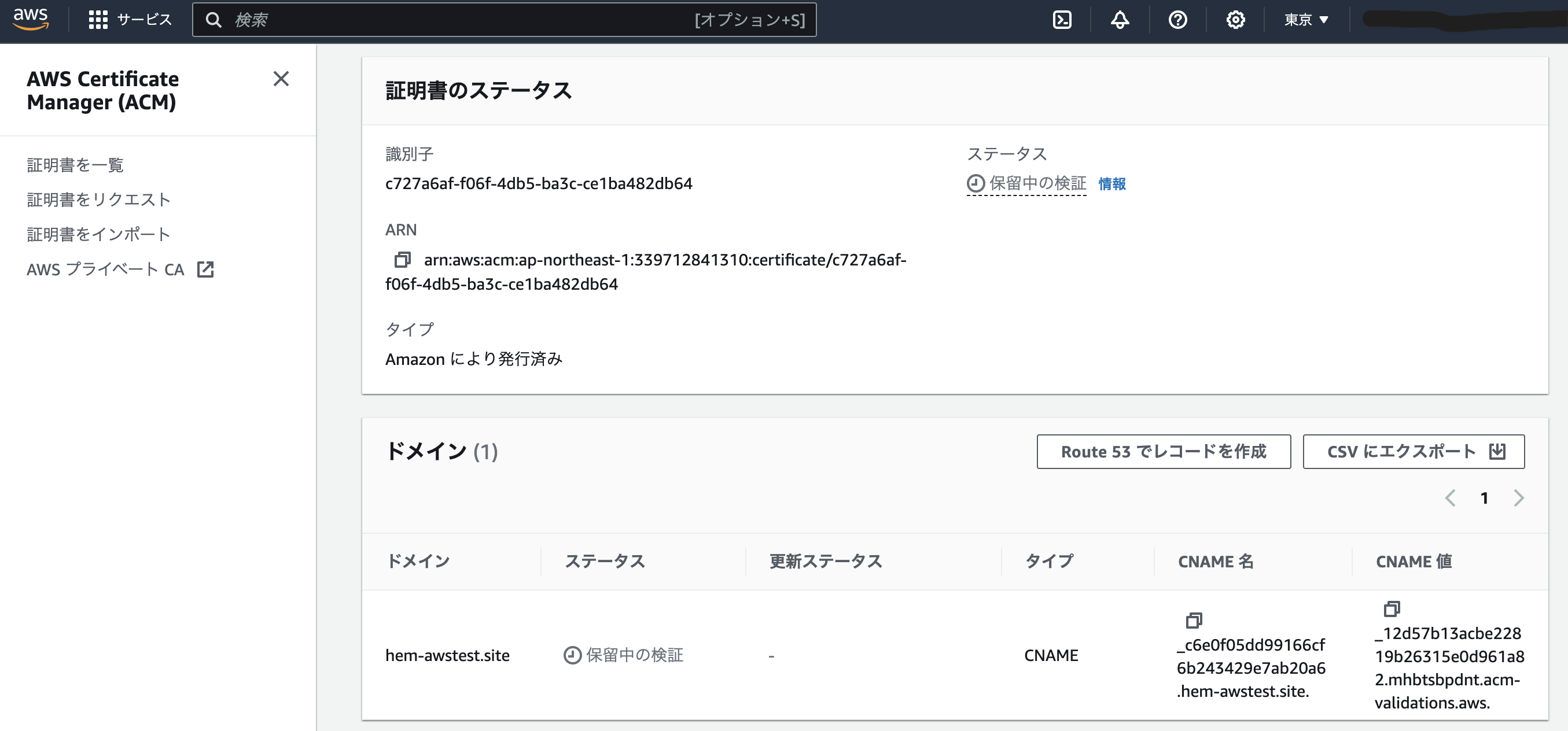Image resolution: width=1568 pixels, height=731 pixels.
Task: Go to next page chevron in ドメイン table
Action: pyautogui.click(x=1519, y=498)
